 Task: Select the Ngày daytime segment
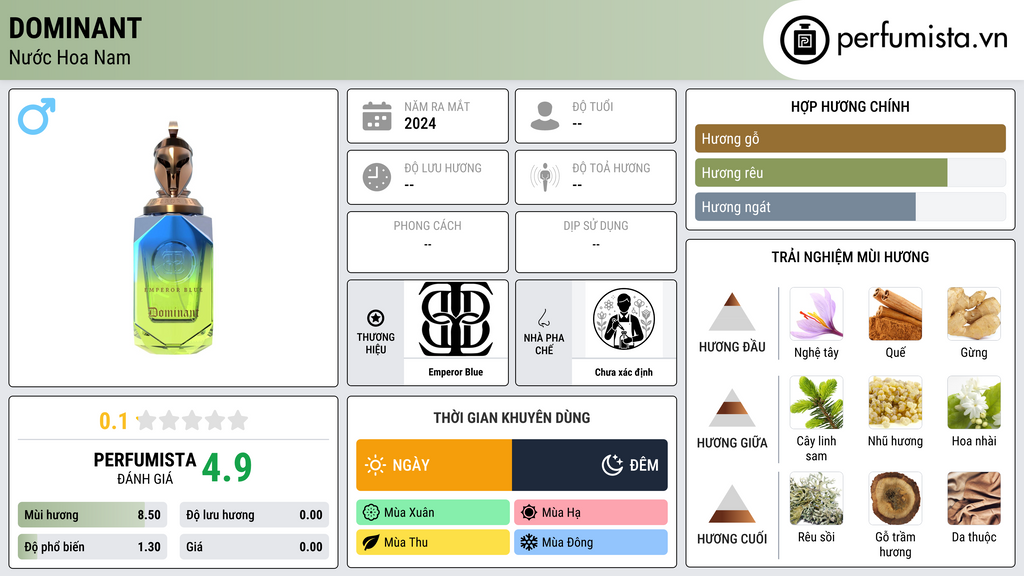(434, 465)
